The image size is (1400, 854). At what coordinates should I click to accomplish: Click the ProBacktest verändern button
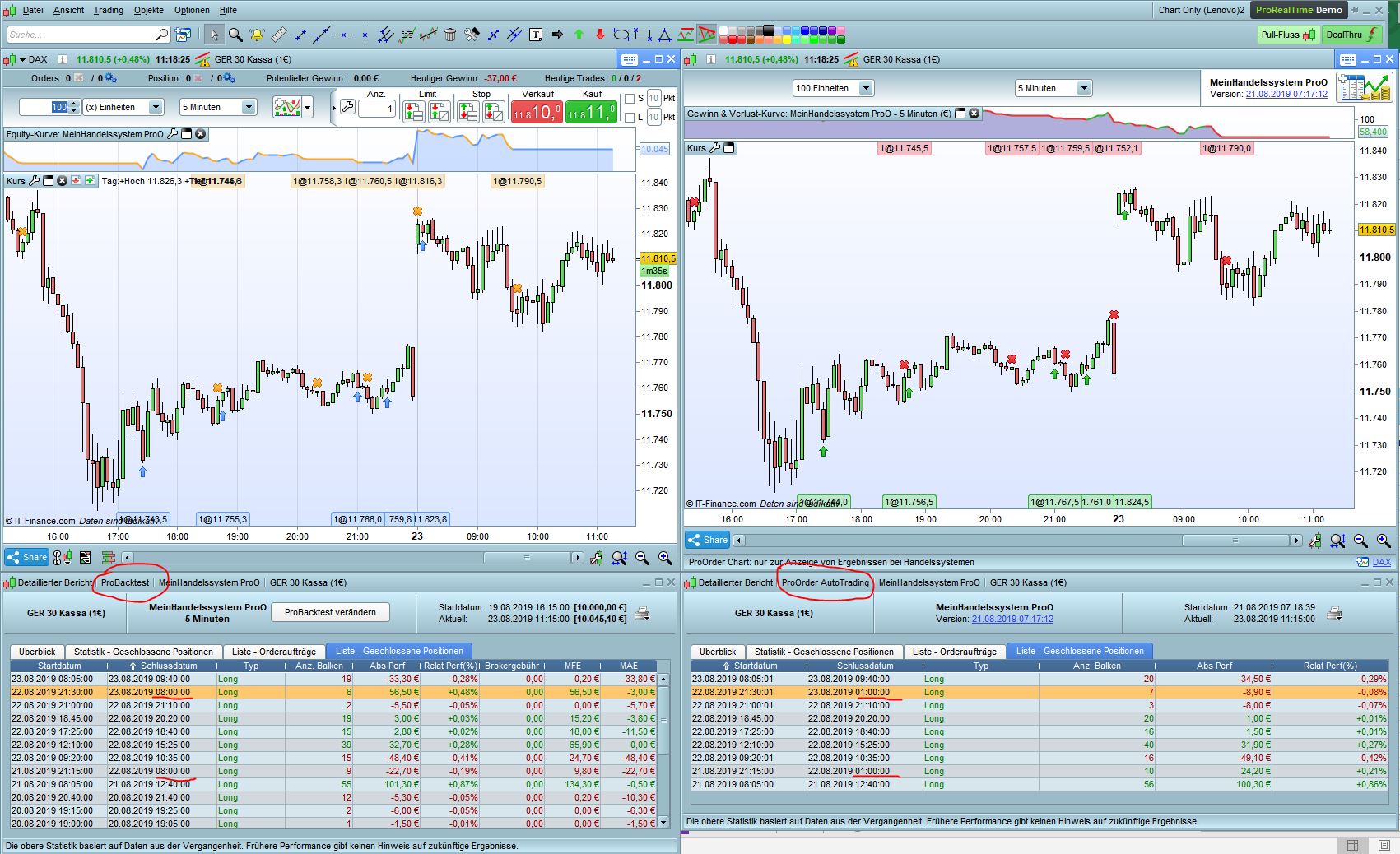tap(330, 612)
